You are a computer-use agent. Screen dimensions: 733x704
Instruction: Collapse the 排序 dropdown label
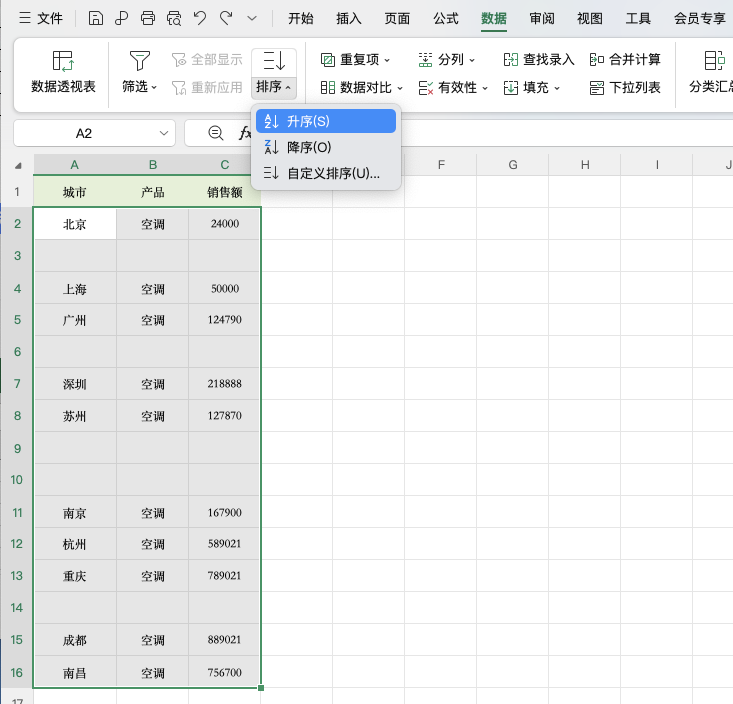[274, 87]
